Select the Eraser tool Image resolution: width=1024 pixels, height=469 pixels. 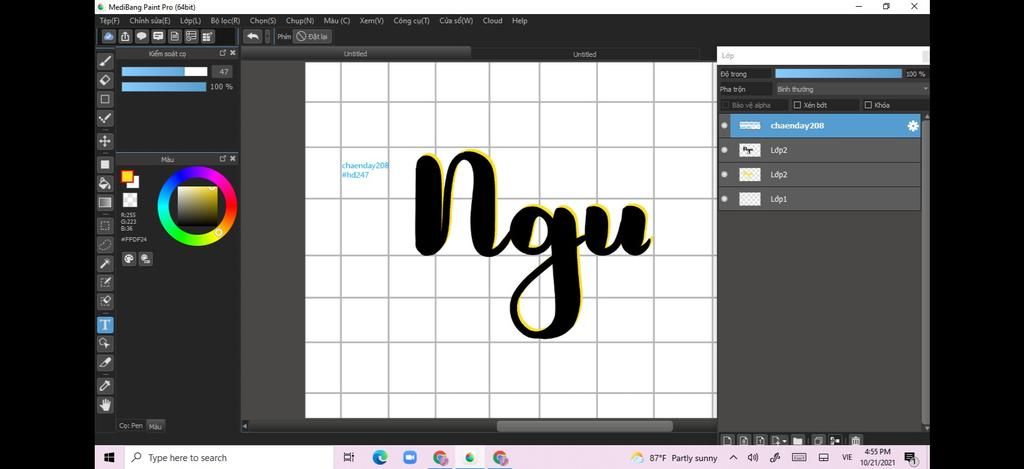tap(104, 80)
